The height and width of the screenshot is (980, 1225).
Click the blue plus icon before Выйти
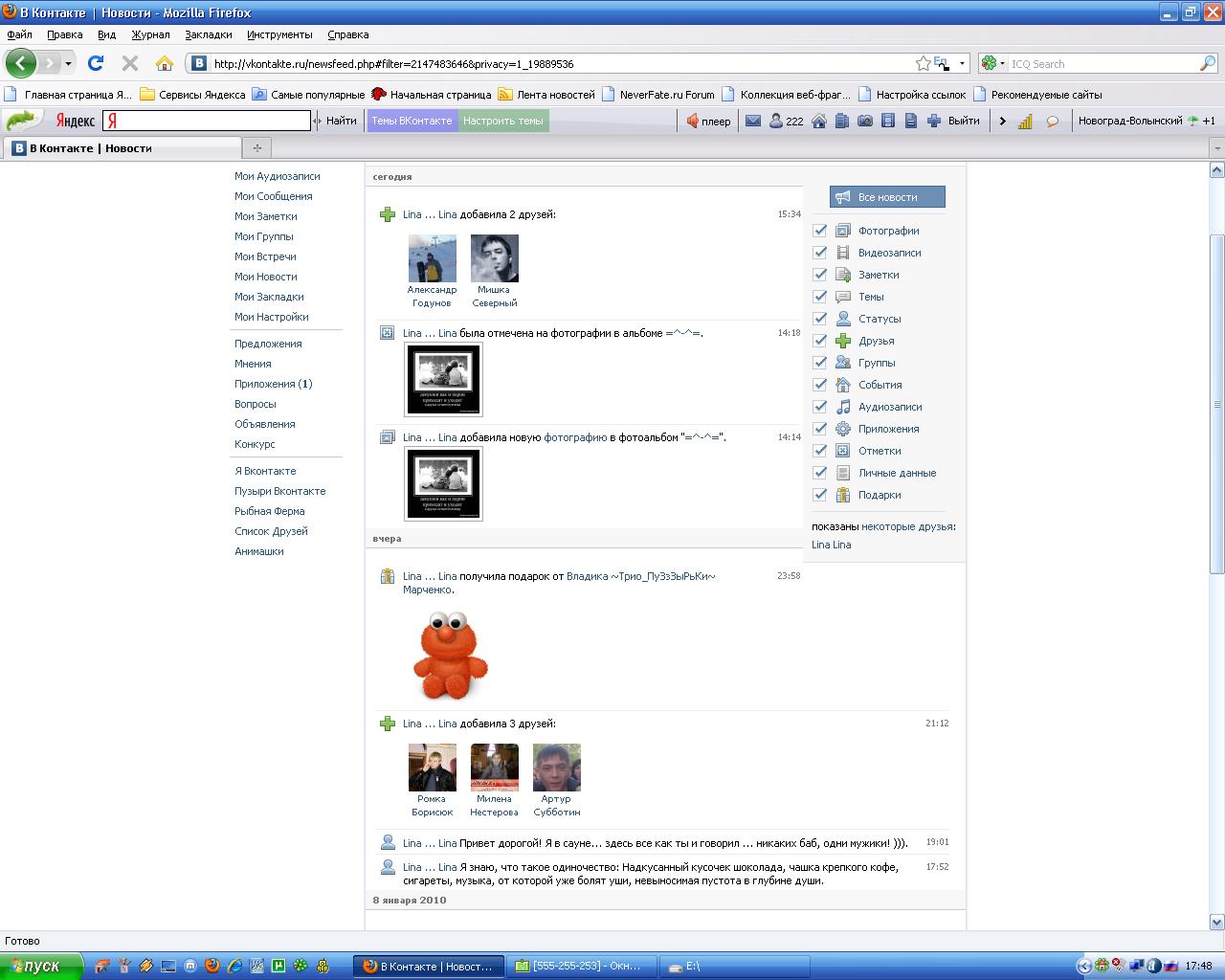pos(934,121)
